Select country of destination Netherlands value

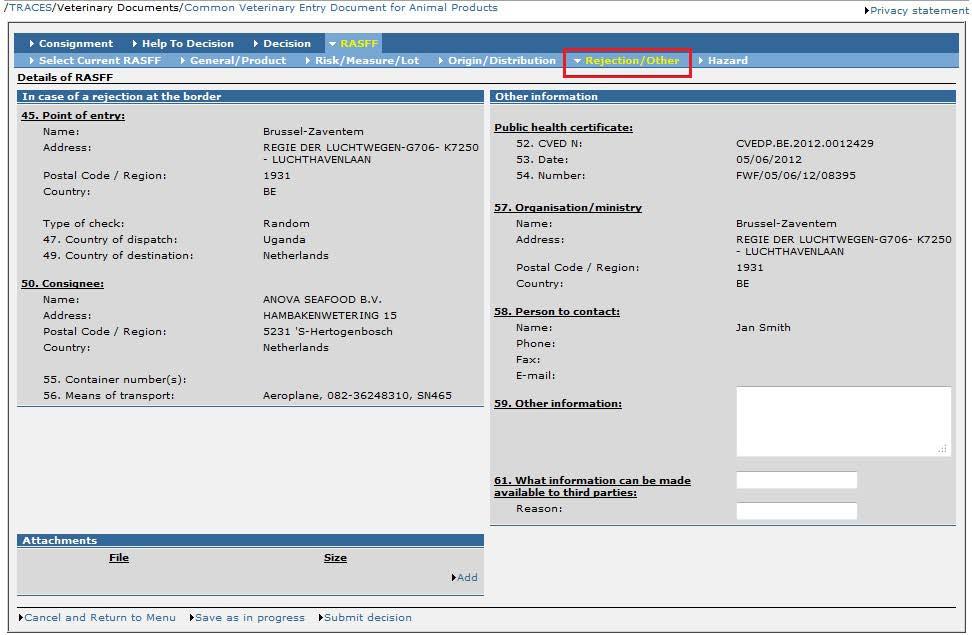[x=295, y=255]
